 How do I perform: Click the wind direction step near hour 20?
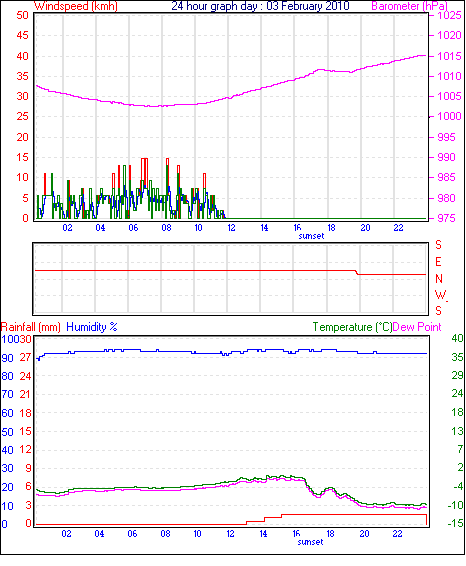357,273
